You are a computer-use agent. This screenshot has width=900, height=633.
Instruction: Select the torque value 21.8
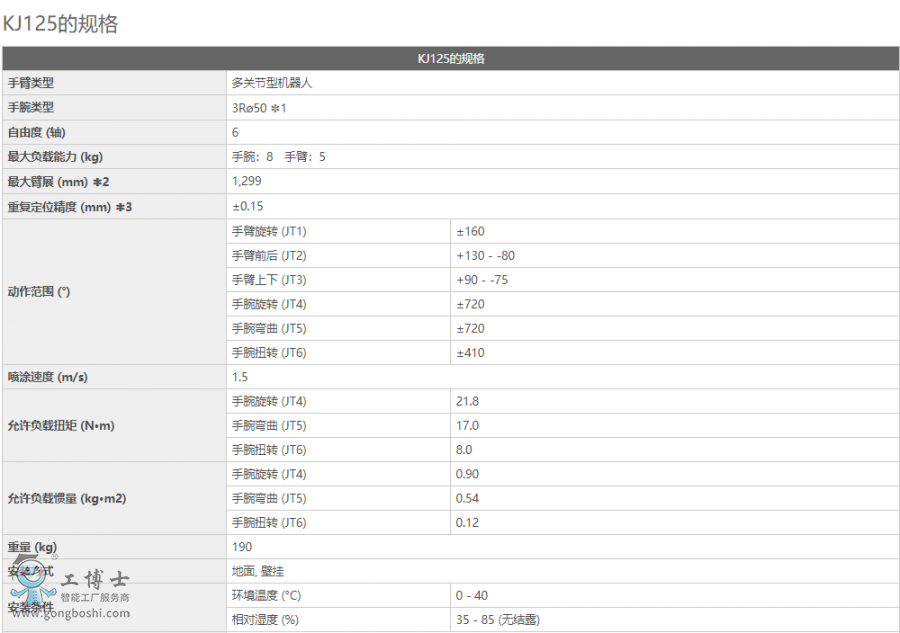(x=467, y=401)
